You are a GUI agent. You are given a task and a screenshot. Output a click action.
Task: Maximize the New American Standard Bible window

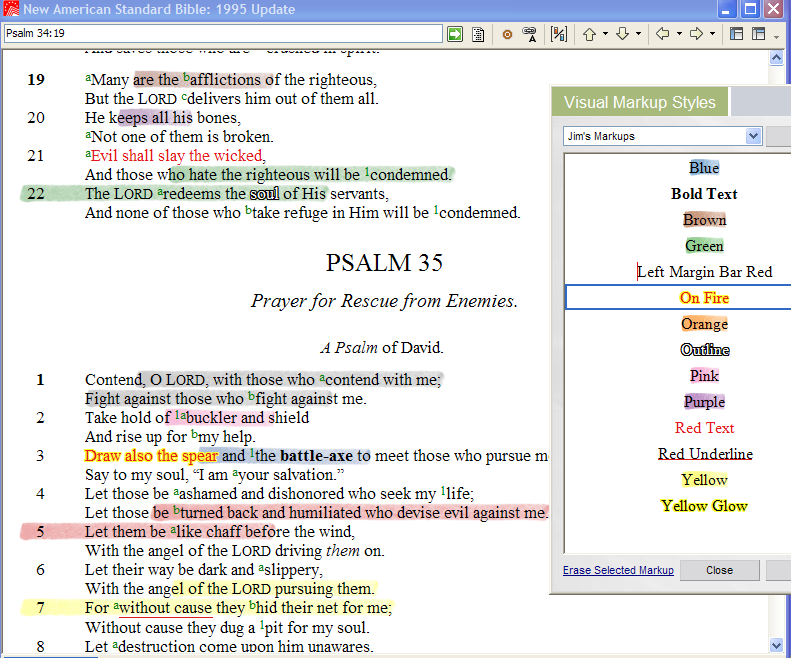click(x=750, y=9)
